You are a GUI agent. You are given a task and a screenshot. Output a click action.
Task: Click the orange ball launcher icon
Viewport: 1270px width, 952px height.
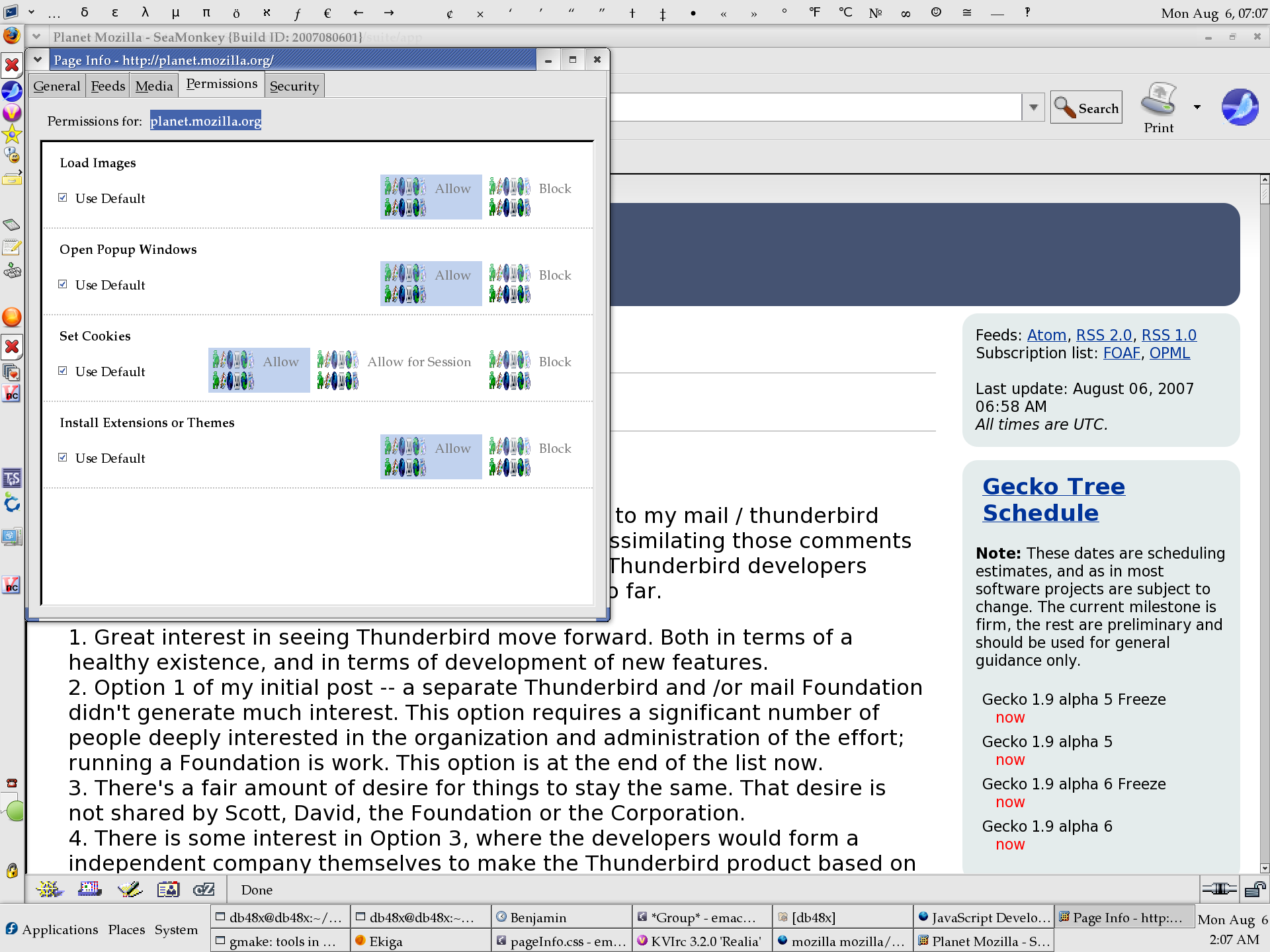(x=12, y=317)
